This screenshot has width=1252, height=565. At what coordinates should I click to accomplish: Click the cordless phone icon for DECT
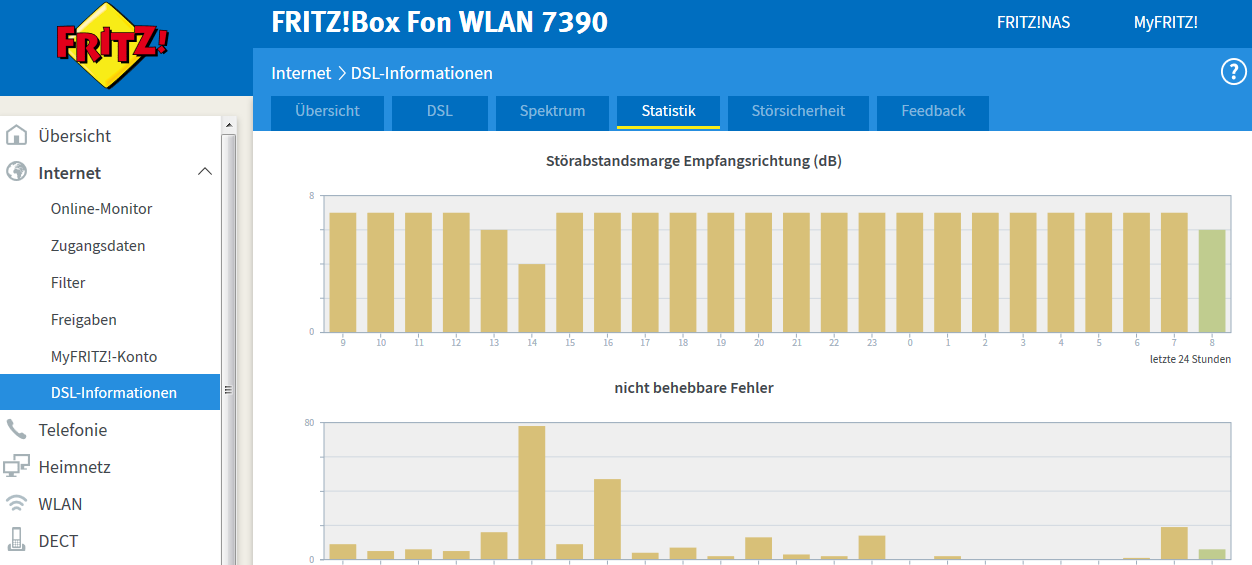tap(16, 540)
